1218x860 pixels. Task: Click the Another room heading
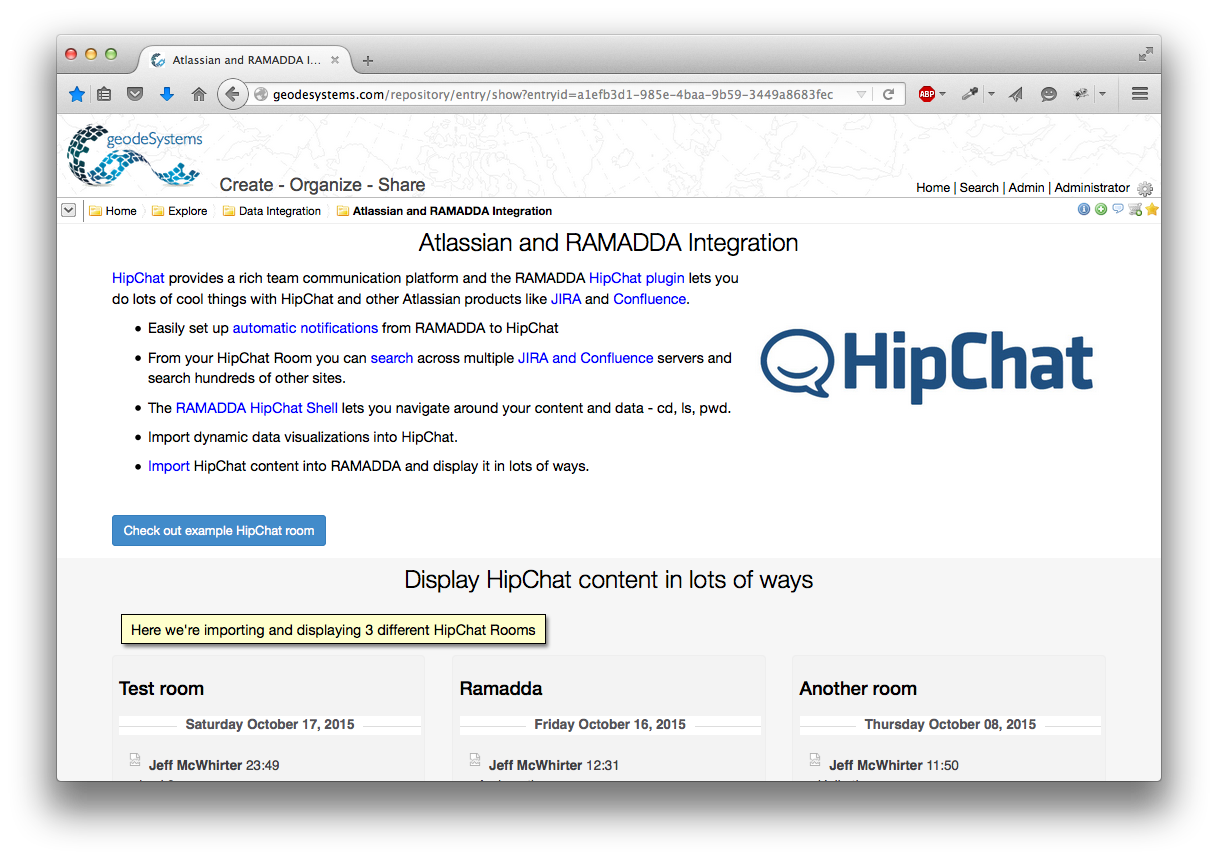point(858,689)
